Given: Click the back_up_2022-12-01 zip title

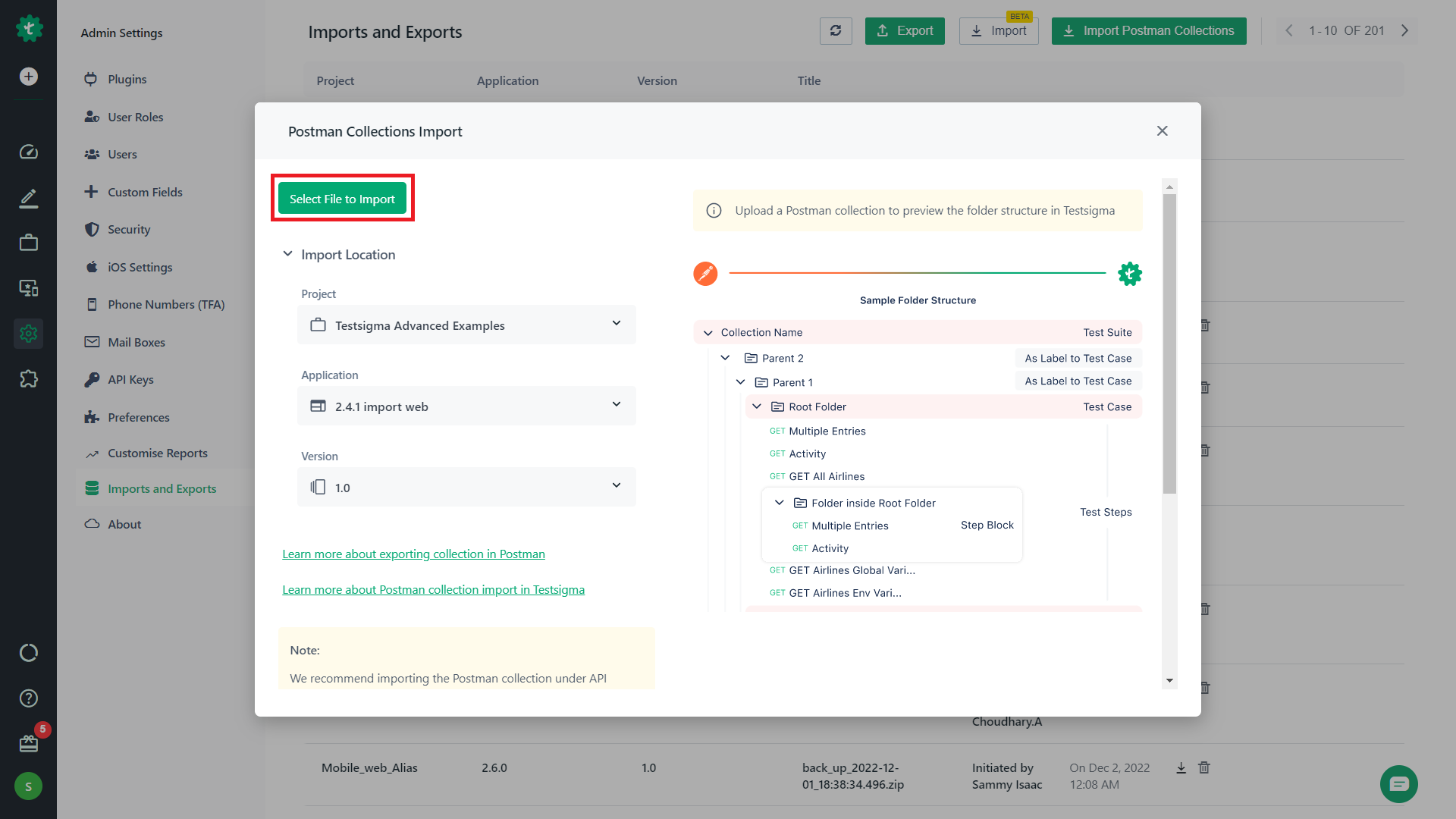Looking at the screenshot, I should coord(853,776).
